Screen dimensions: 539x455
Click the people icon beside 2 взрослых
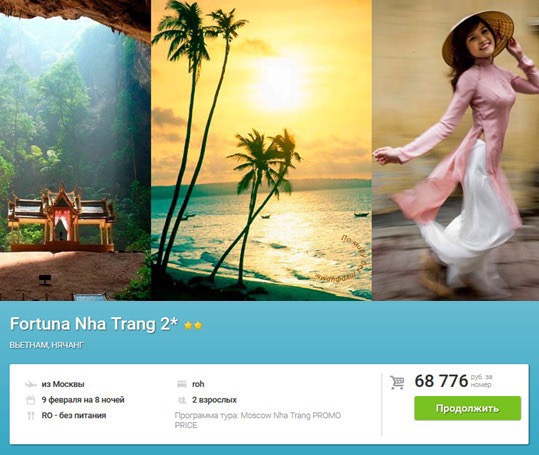click(181, 400)
